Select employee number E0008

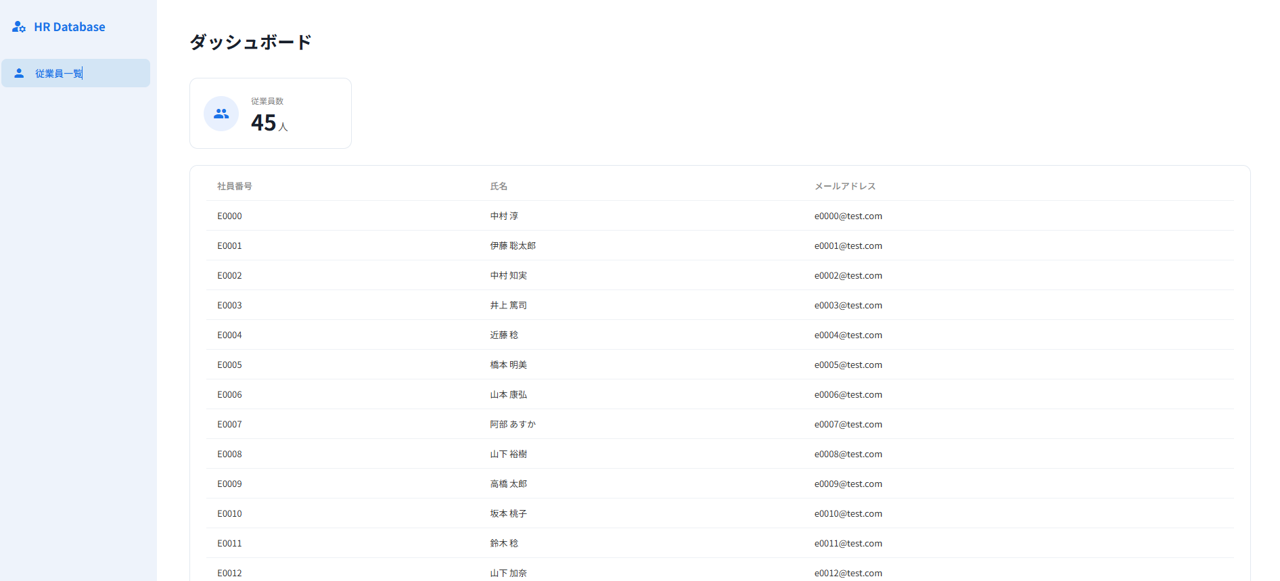[x=230, y=454]
